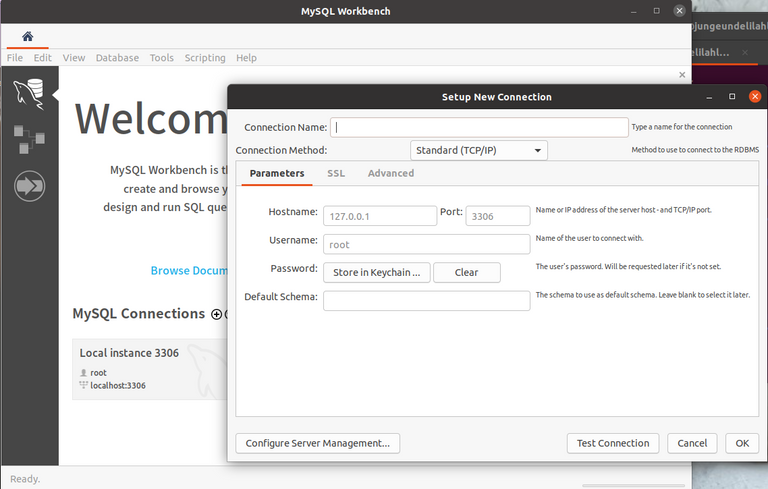The image size is (768, 489).
Task: Click Store in Keychain button
Action: 377,272
